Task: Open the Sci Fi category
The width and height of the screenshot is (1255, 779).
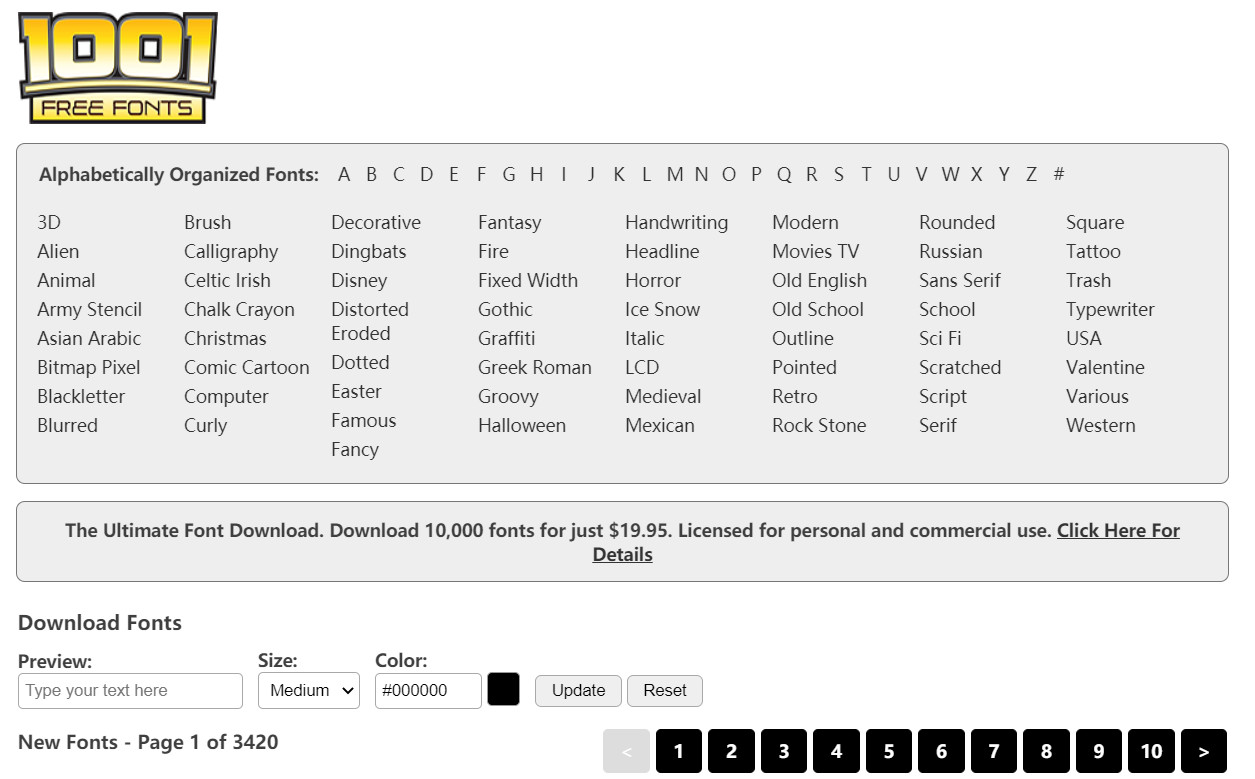Action: pyautogui.click(x=940, y=338)
